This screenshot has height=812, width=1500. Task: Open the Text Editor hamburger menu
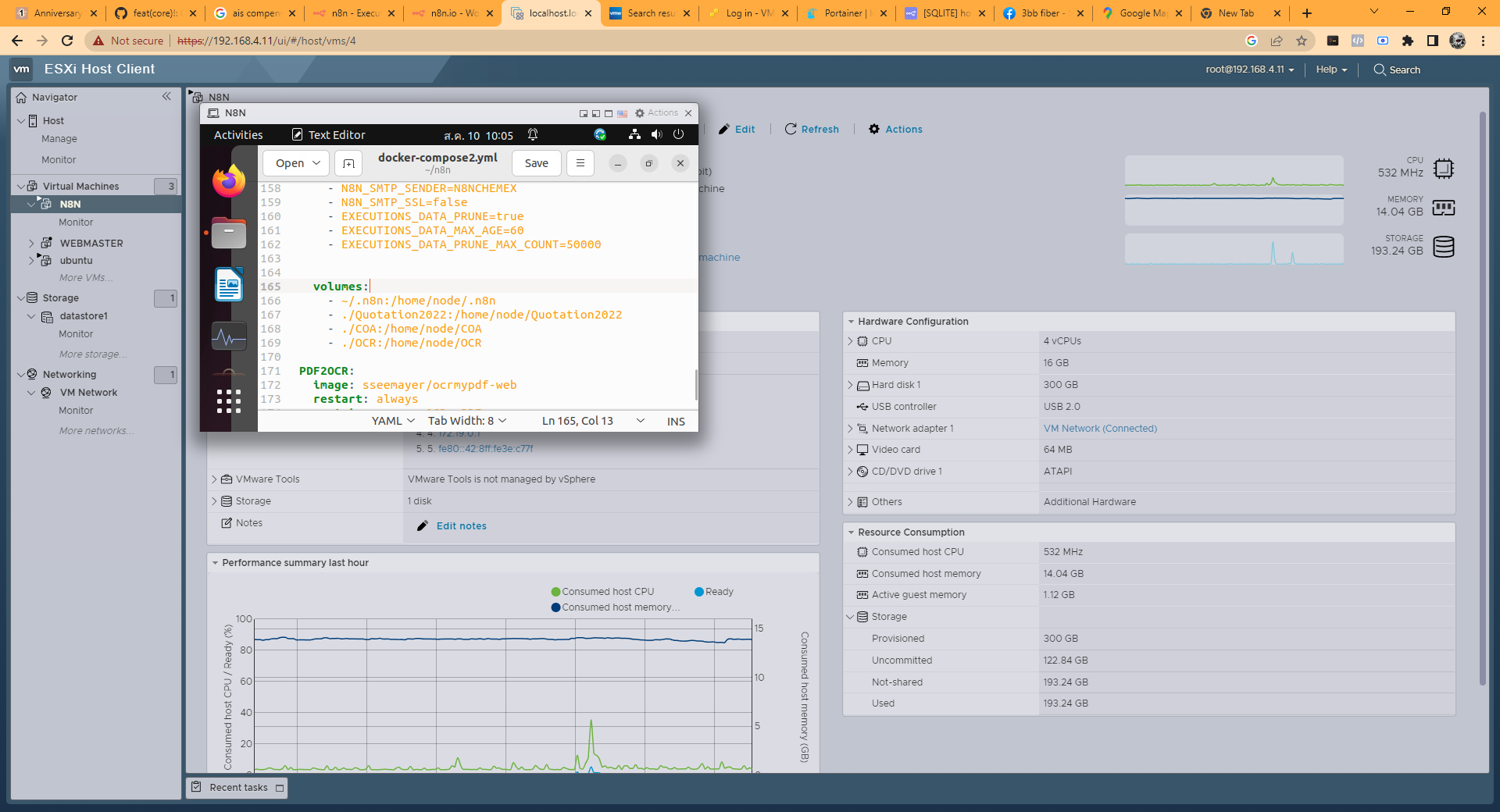(580, 163)
